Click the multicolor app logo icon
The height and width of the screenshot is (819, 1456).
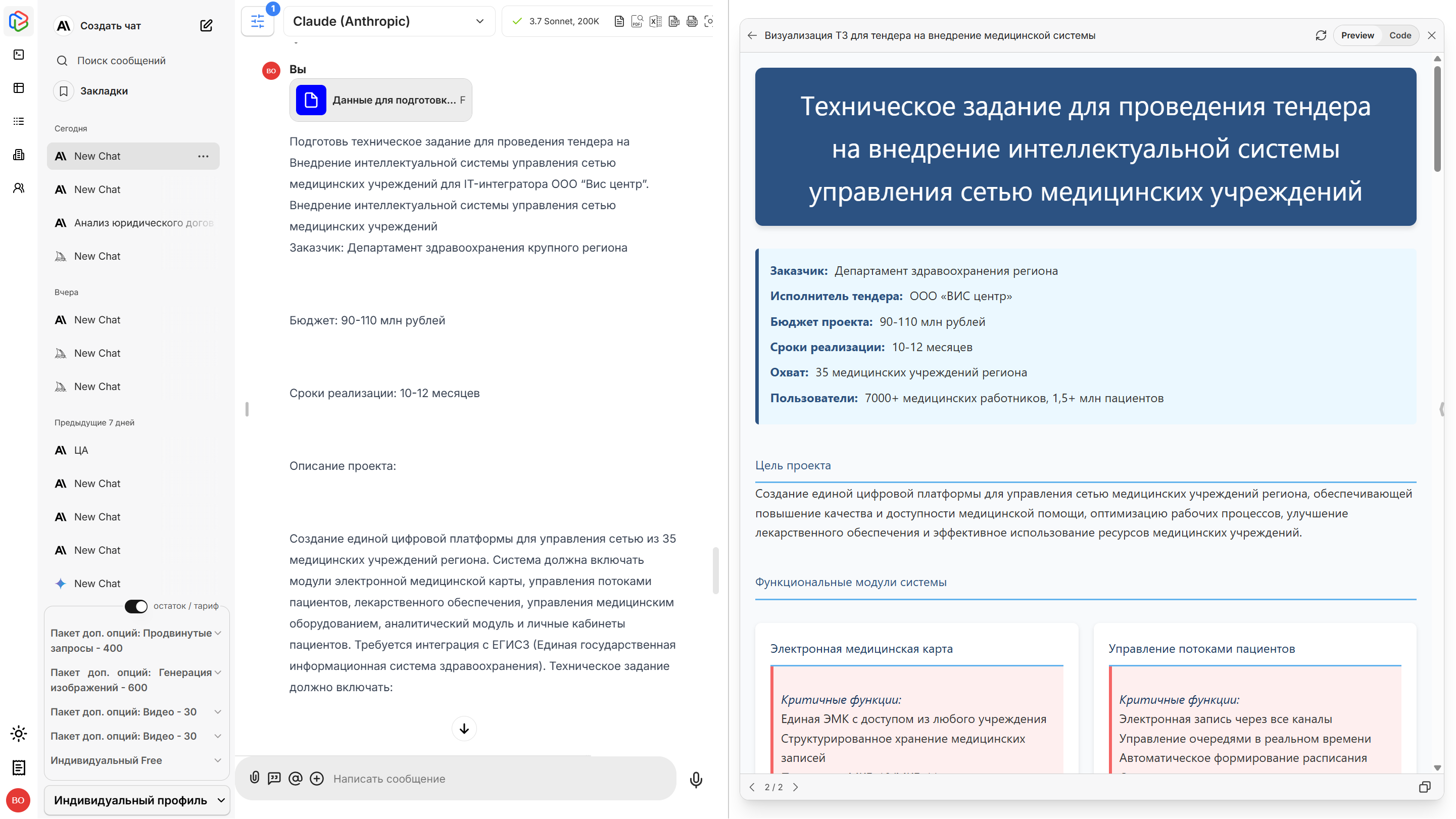pyautogui.click(x=19, y=22)
